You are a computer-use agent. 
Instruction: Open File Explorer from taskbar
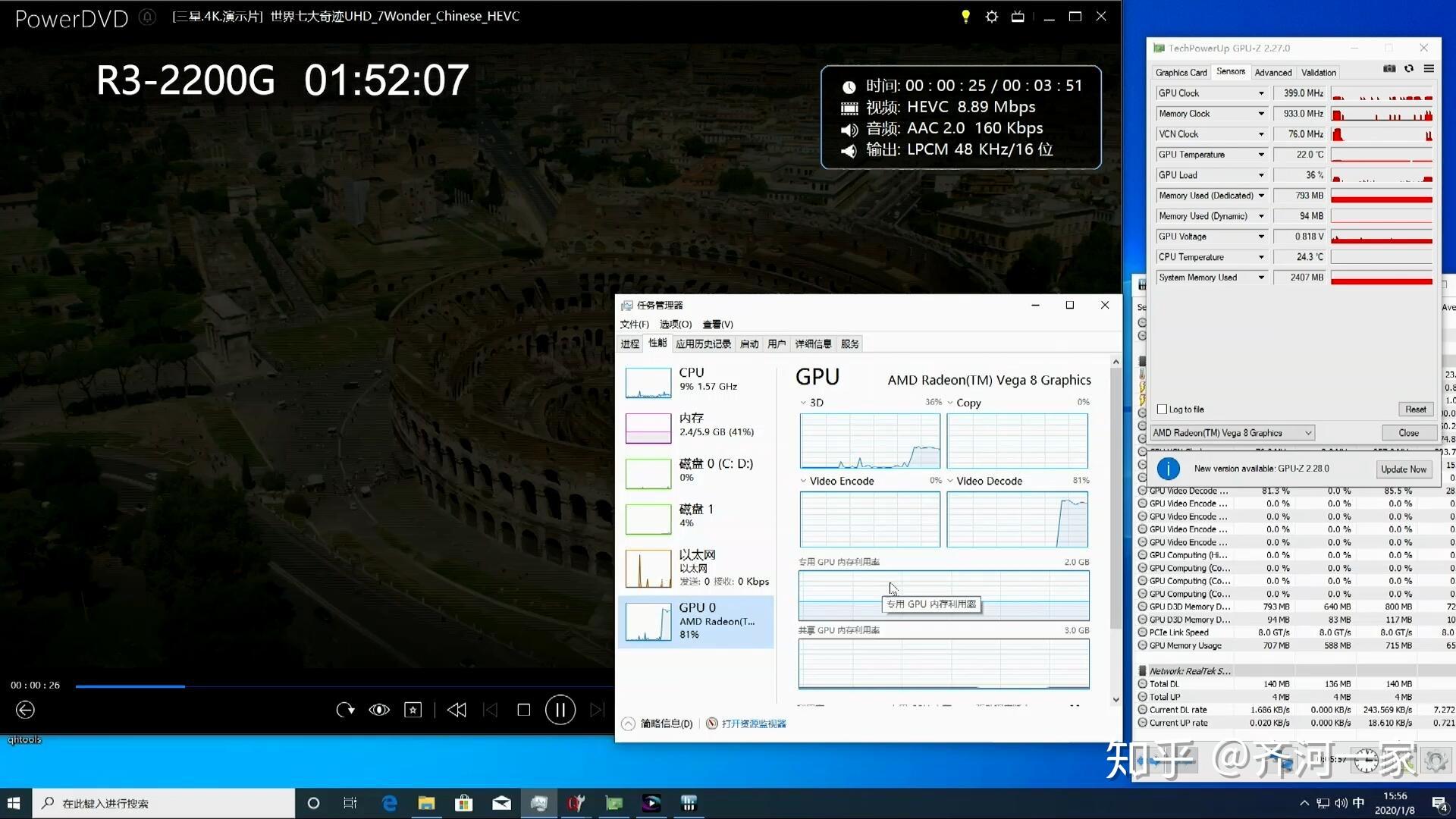point(426,803)
